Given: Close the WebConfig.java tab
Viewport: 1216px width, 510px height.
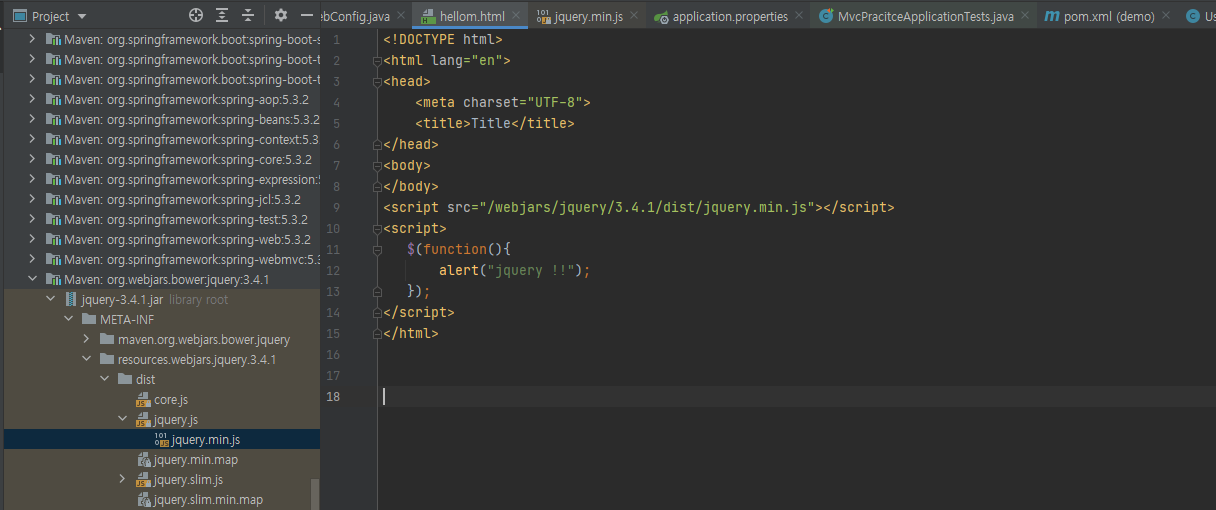Looking at the screenshot, I should pos(400,17).
